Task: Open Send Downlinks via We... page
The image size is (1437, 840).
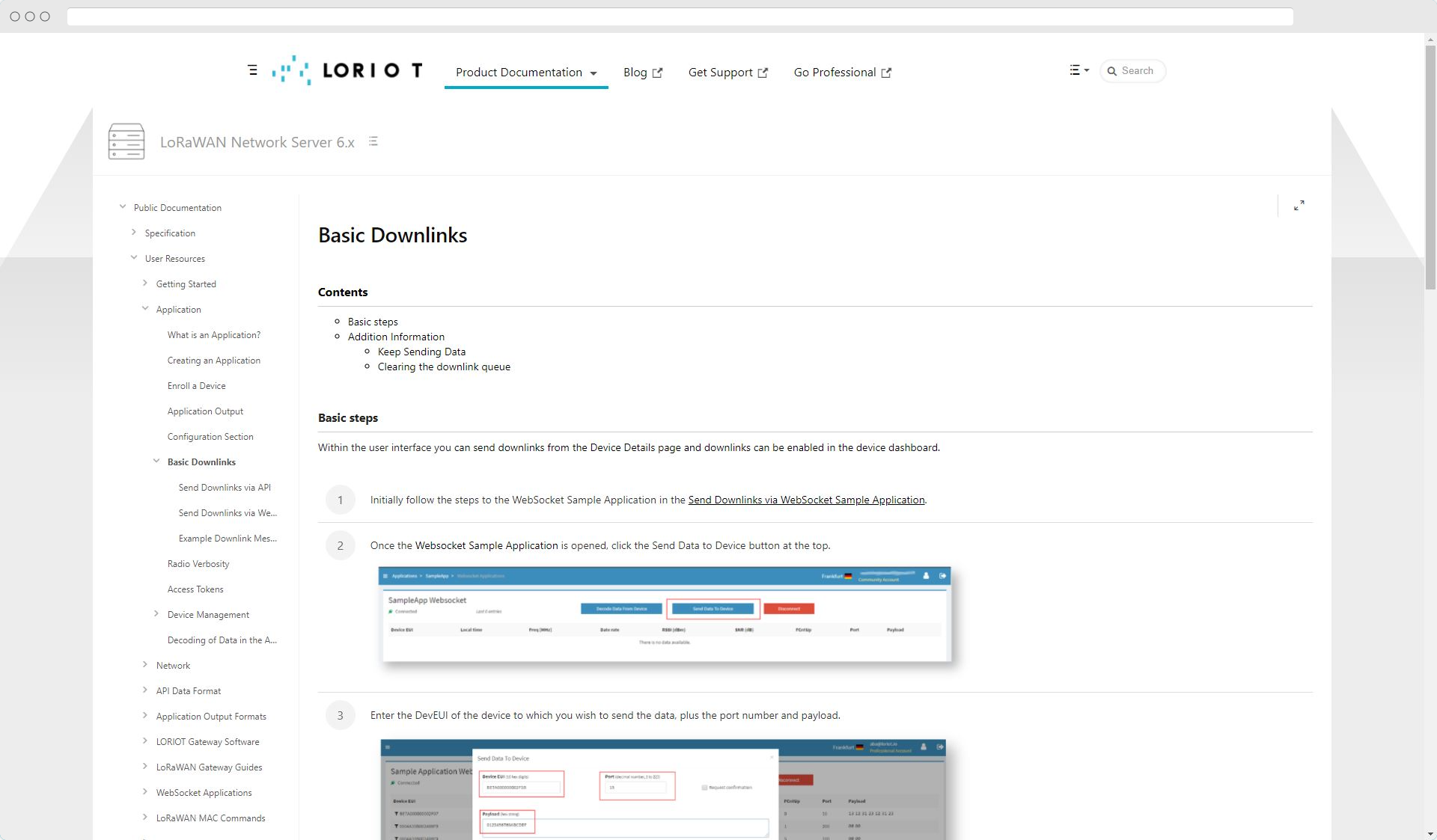Action: (x=228, y=513)
